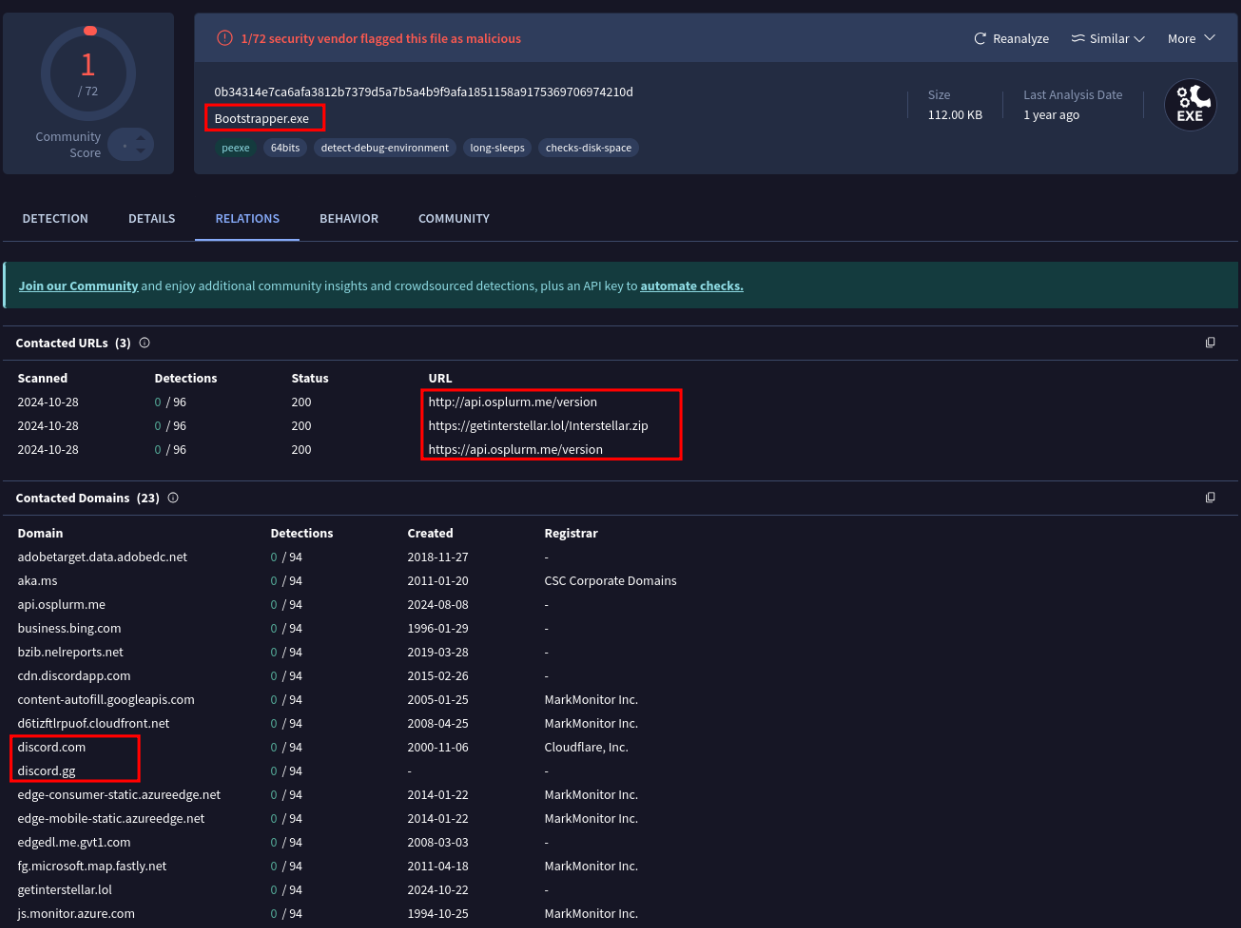Viewport: 1241px width, 928px height.
Task: Click the peexe tag
Action: click(235, 147)
